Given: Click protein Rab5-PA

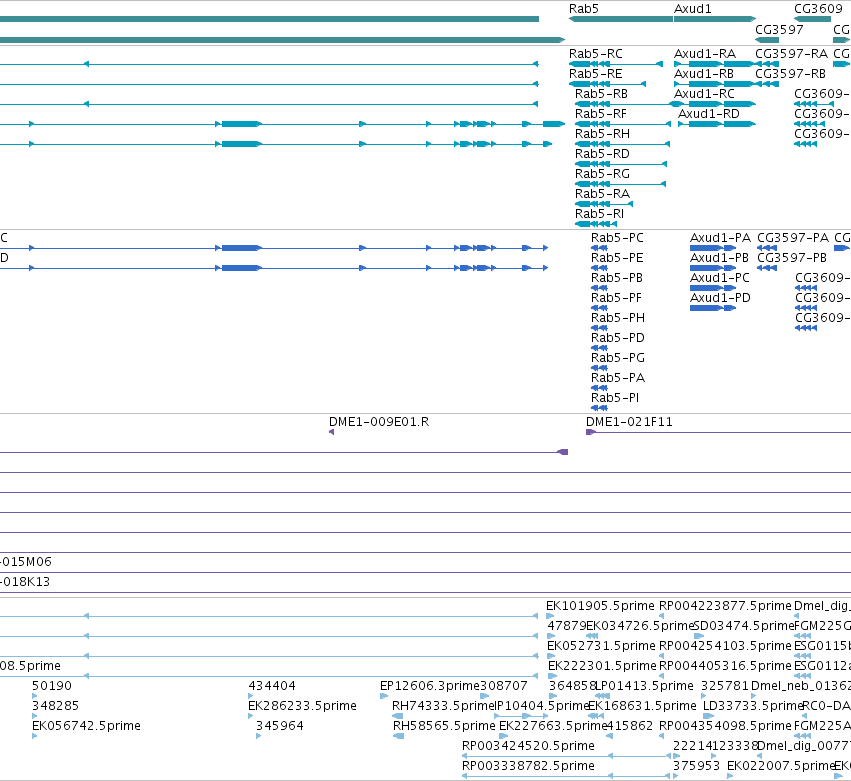Looking at the screenshot, I should [x=618, y=378].
